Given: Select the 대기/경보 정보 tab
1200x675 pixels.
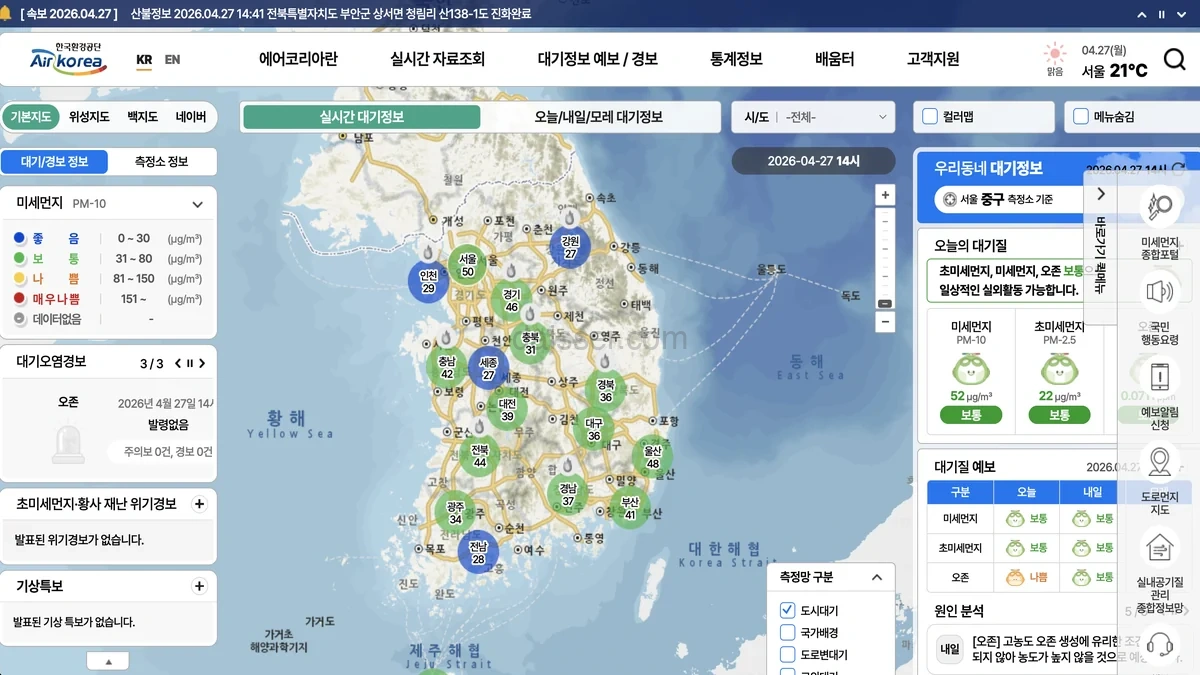Looking at the screenshot, I should pyautogui.click(x=55, y=162).
